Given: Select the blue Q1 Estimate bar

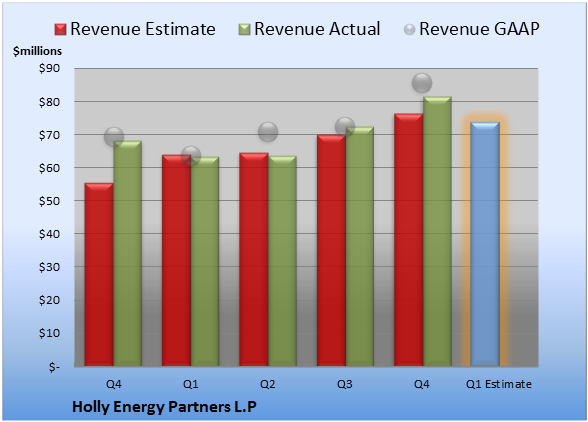Looking at the screenshot, I should (485, 244).
